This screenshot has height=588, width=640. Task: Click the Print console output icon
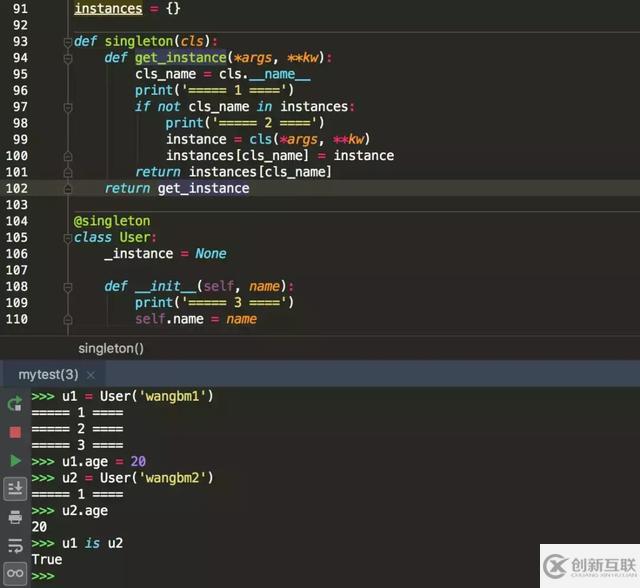(15, 517)
